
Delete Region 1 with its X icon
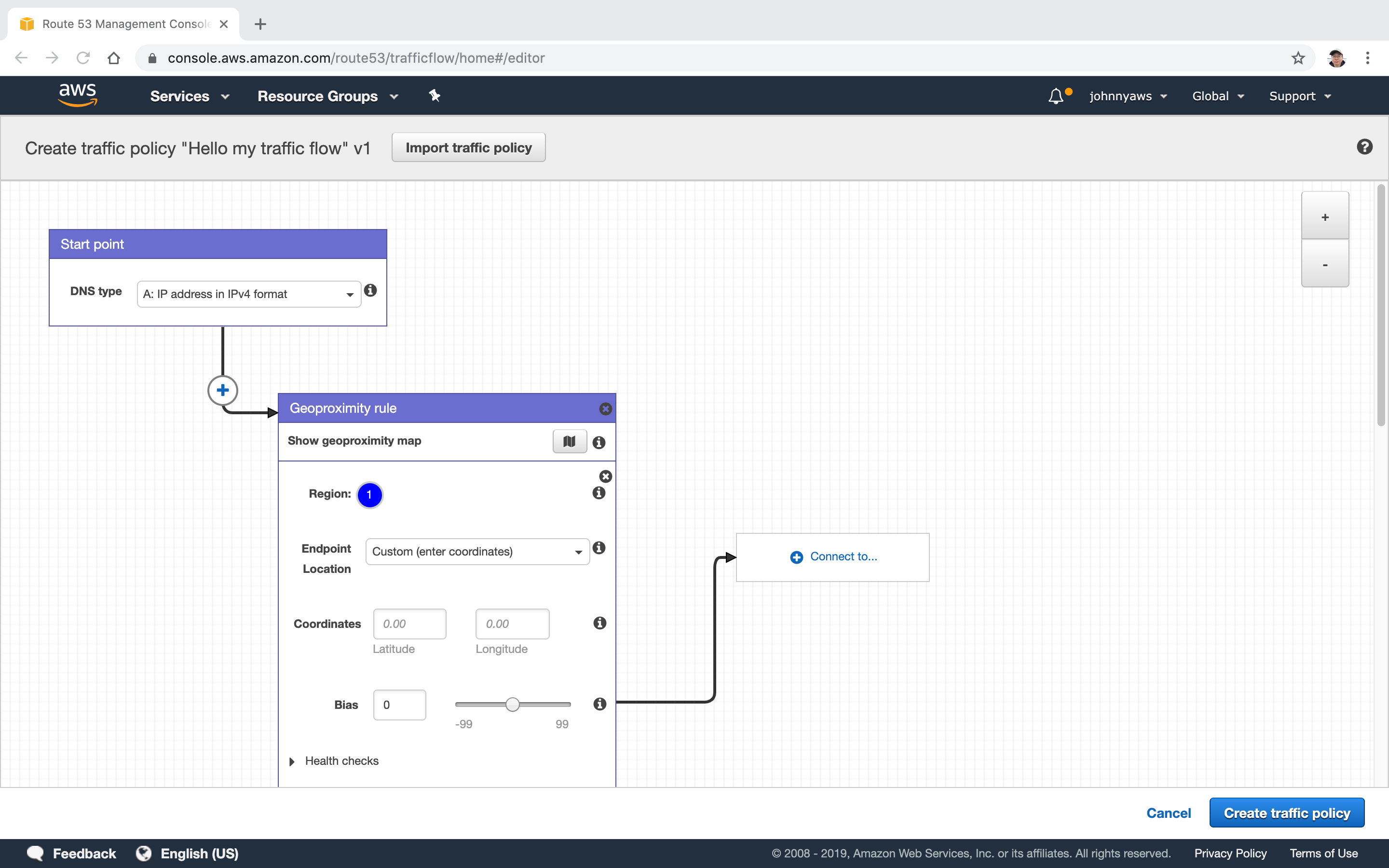click(x=605, y=476)
